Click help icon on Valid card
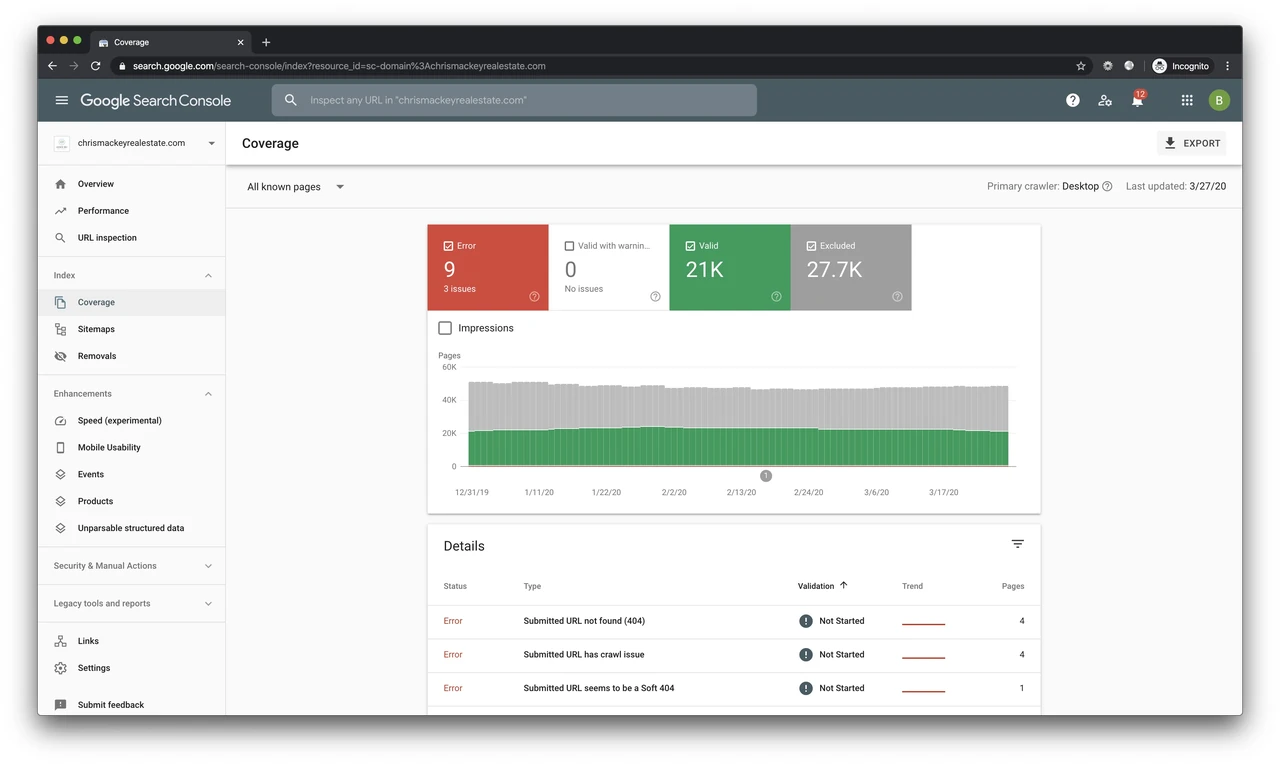1280x765 pixels. [x=776, y=296]
